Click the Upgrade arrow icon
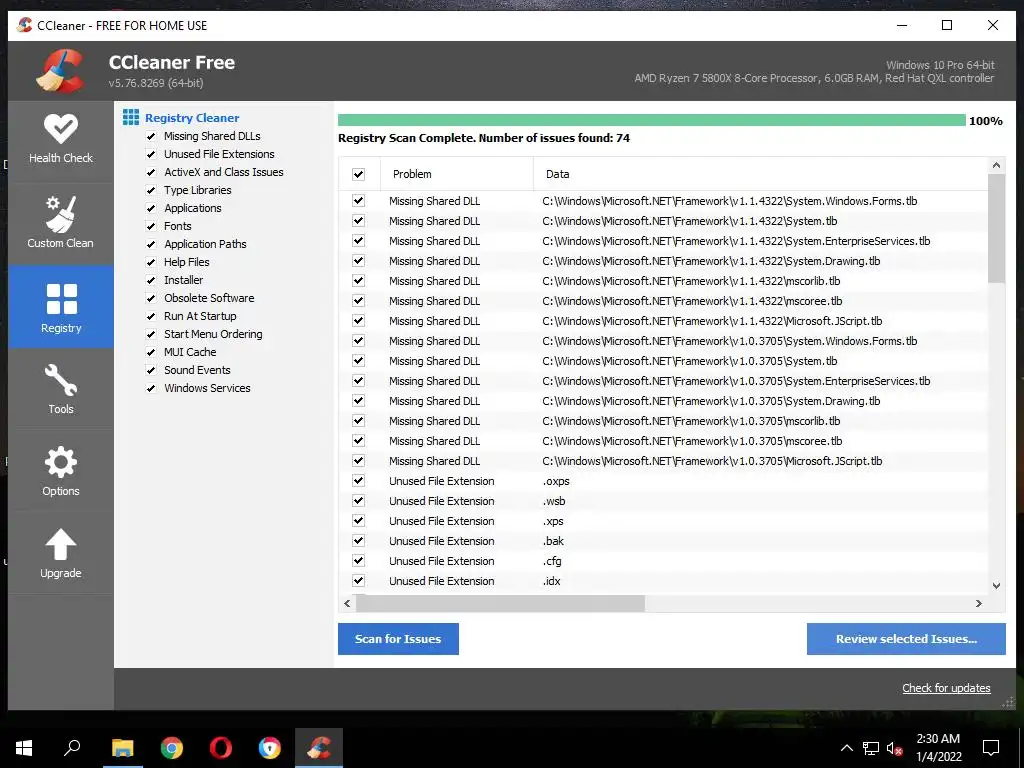Viewport: 1024px width, 768px height. pos(61,544)
